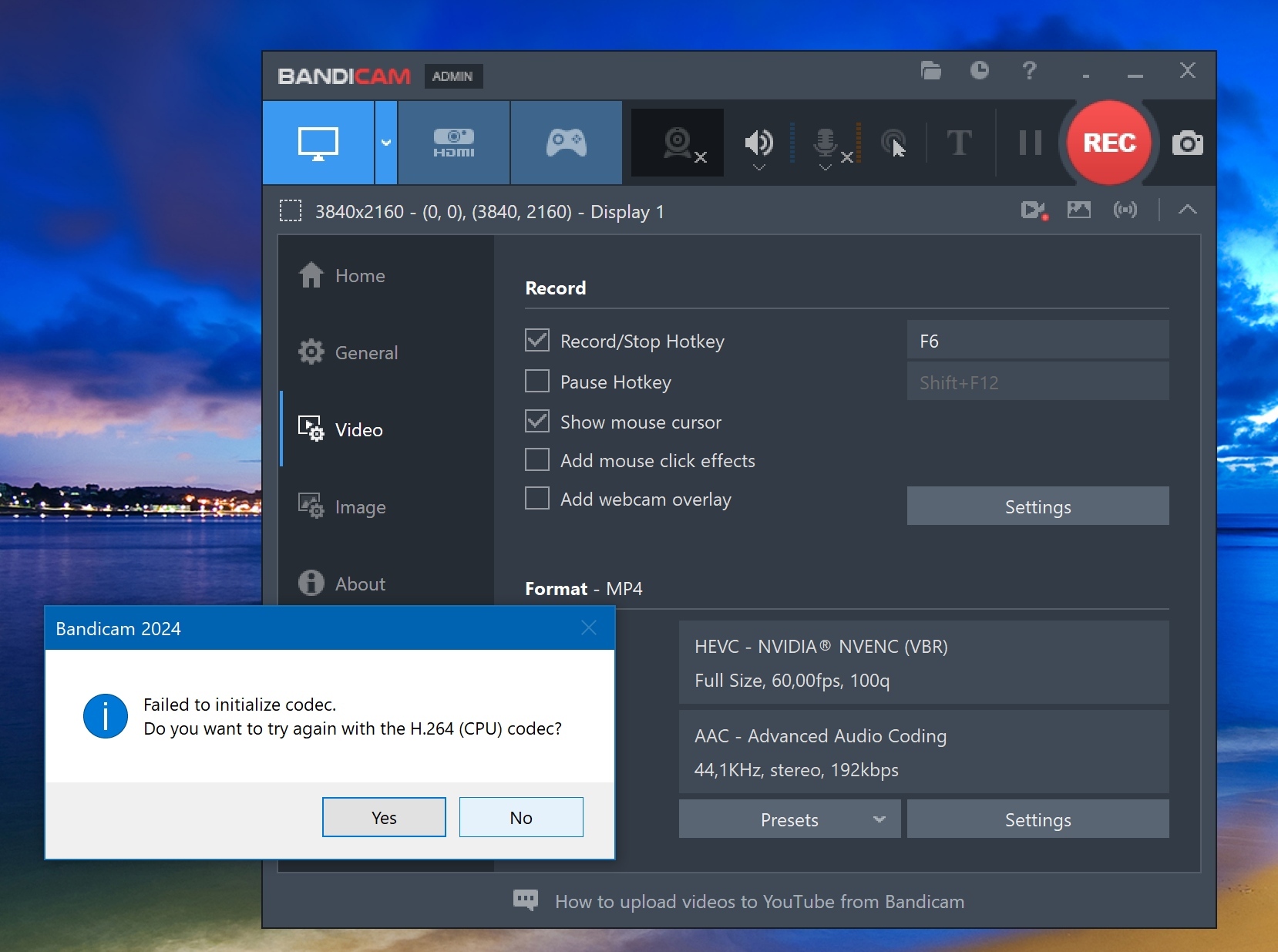Screen dimensions: 1278x952
Task: Uncheck Show mouse cursor
Action: pyautogui.click(x=537, y=421)
